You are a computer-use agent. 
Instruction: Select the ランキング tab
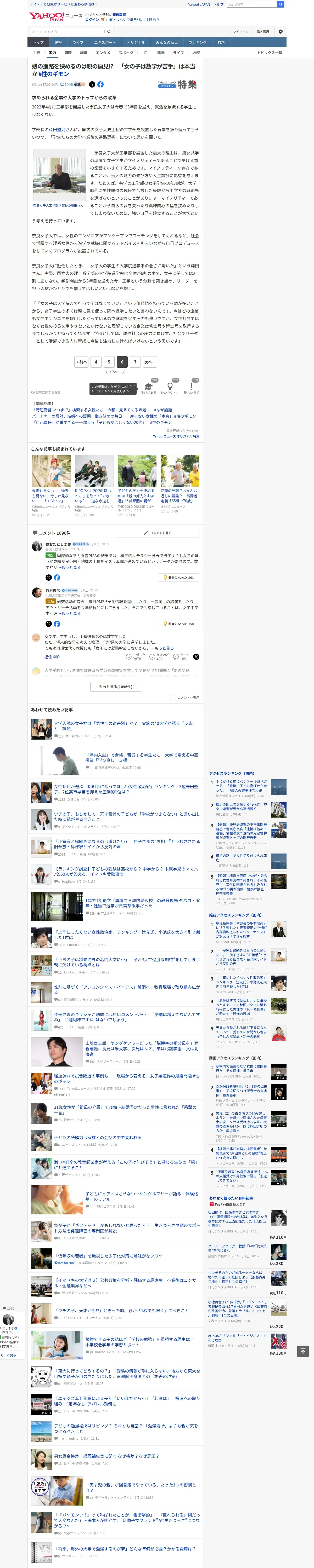(198, 43)
